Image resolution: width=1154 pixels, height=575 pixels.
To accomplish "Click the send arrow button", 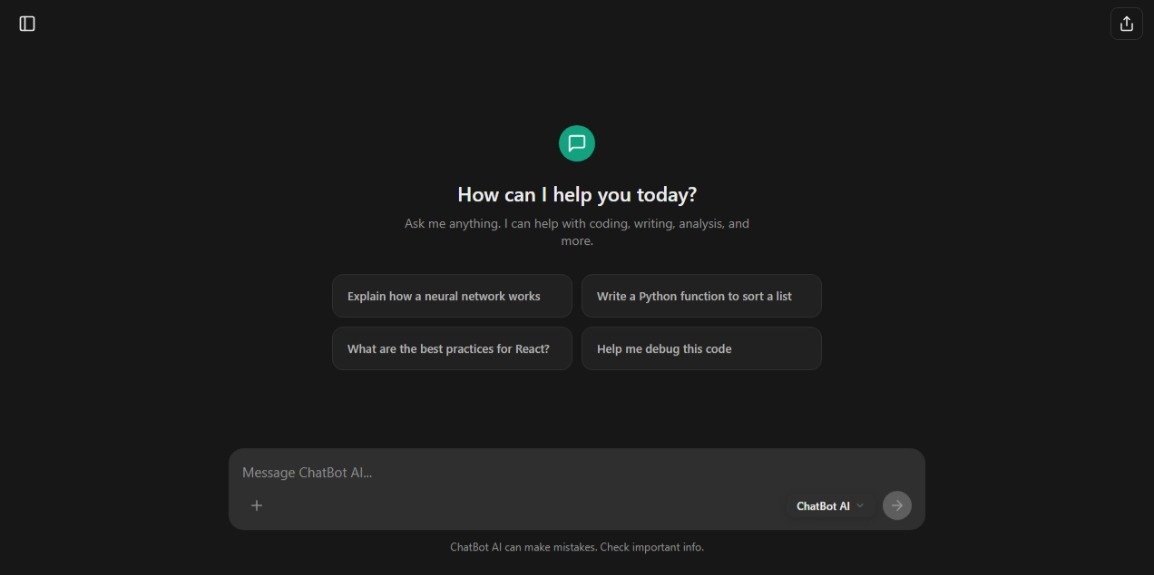I will pos(896,505).
